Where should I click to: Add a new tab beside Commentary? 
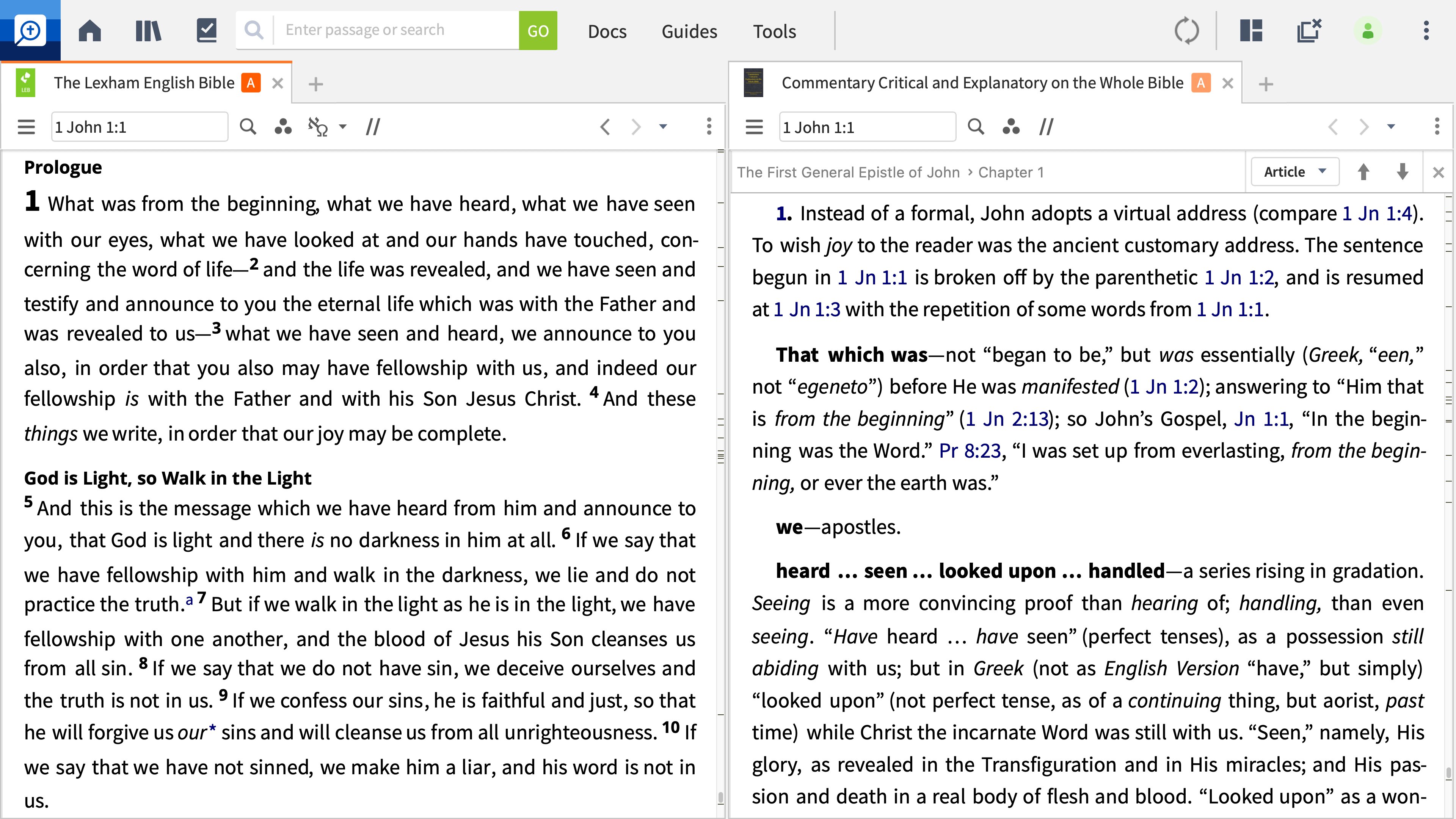point(1266,84)
